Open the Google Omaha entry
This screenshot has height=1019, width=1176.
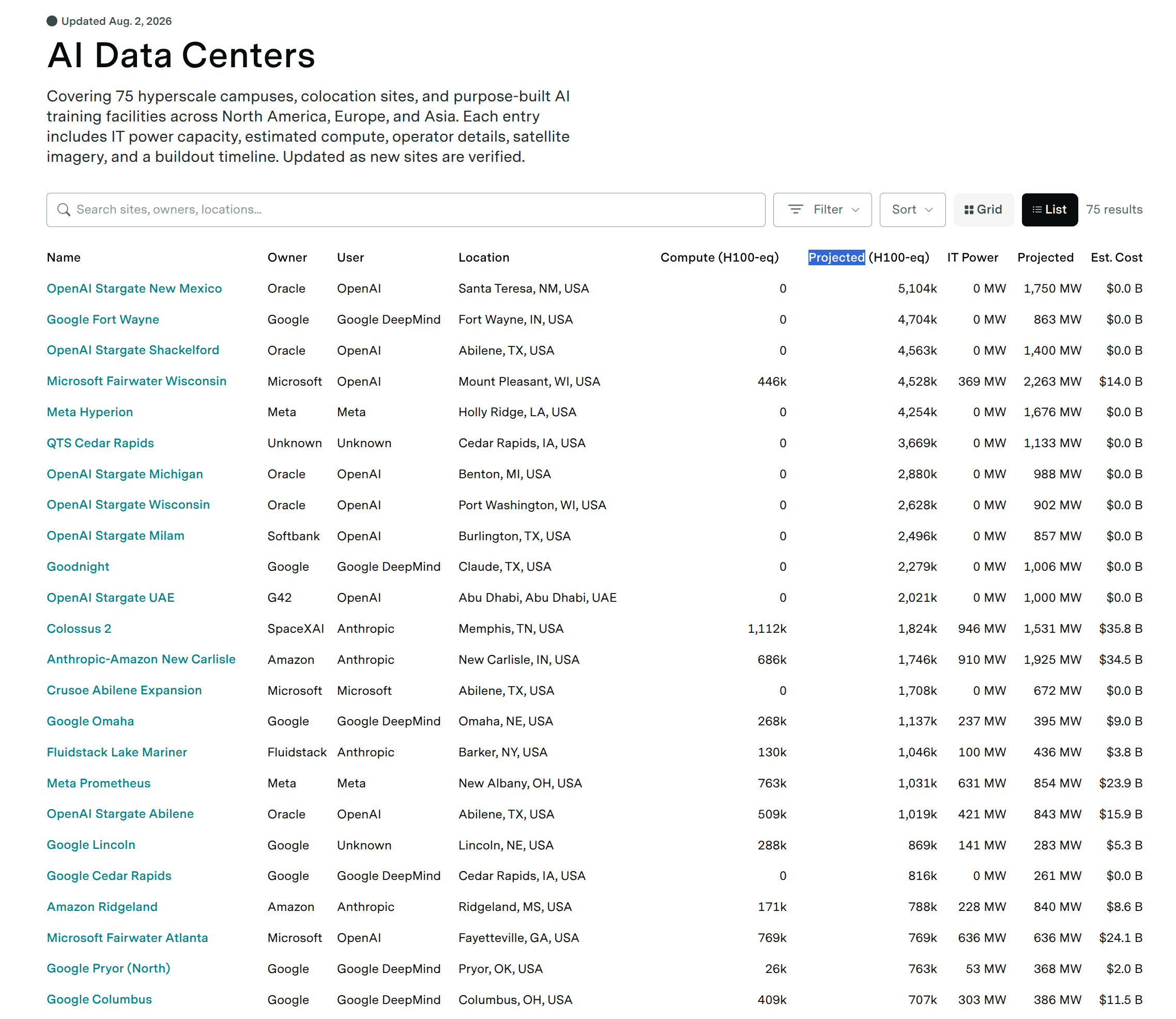click(90, 722)
